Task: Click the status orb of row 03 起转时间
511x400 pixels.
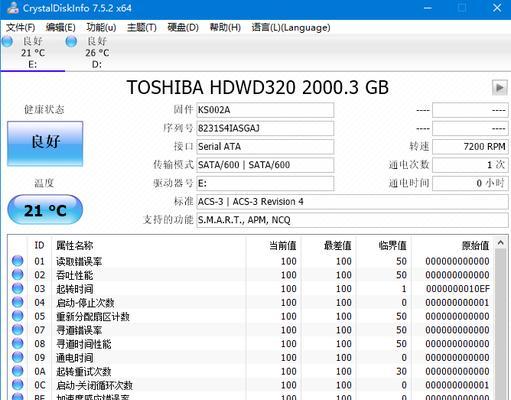Action: click(17, 288)
